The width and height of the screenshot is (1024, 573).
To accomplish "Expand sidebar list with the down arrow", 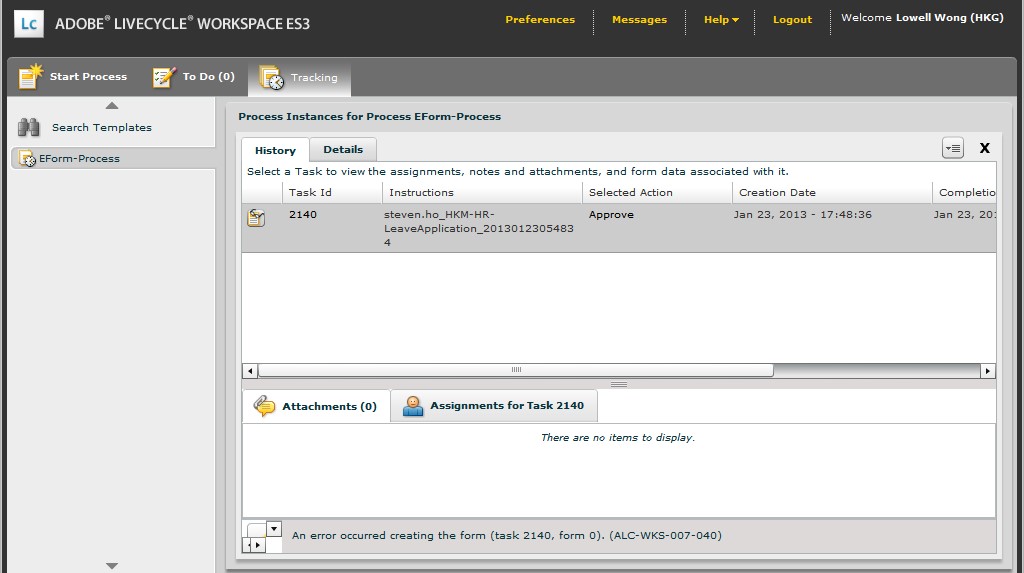I will (x=112, y=566).
